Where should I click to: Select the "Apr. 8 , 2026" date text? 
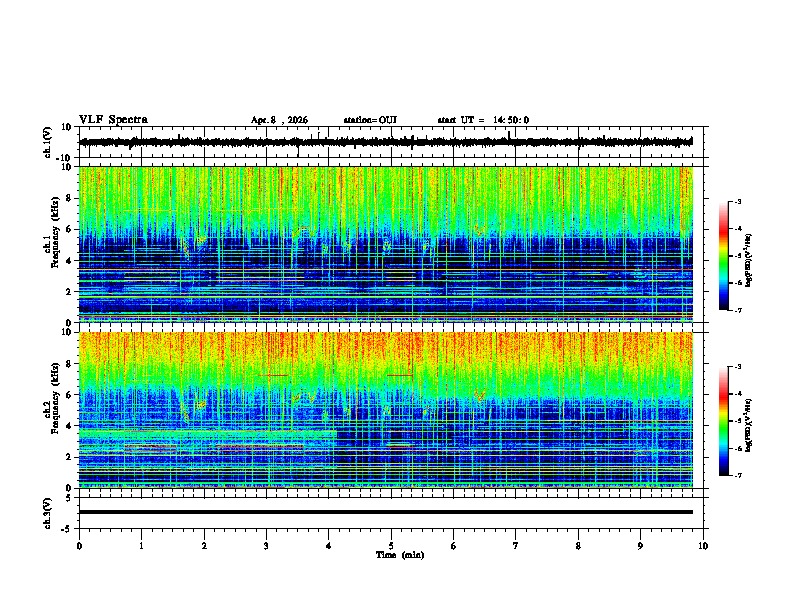(x=279, y=120)
